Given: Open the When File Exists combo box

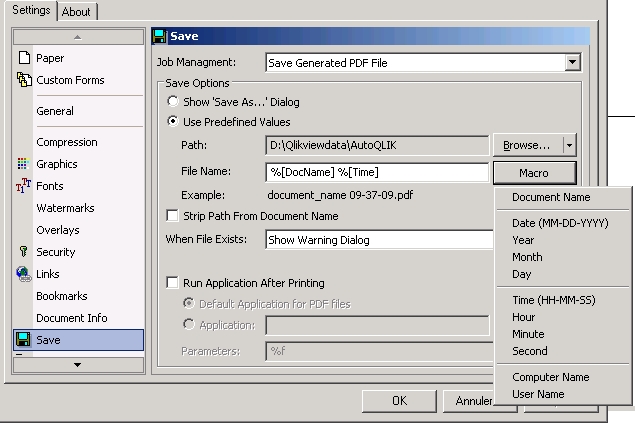Looking at the screenshot, I should (379, 240).
